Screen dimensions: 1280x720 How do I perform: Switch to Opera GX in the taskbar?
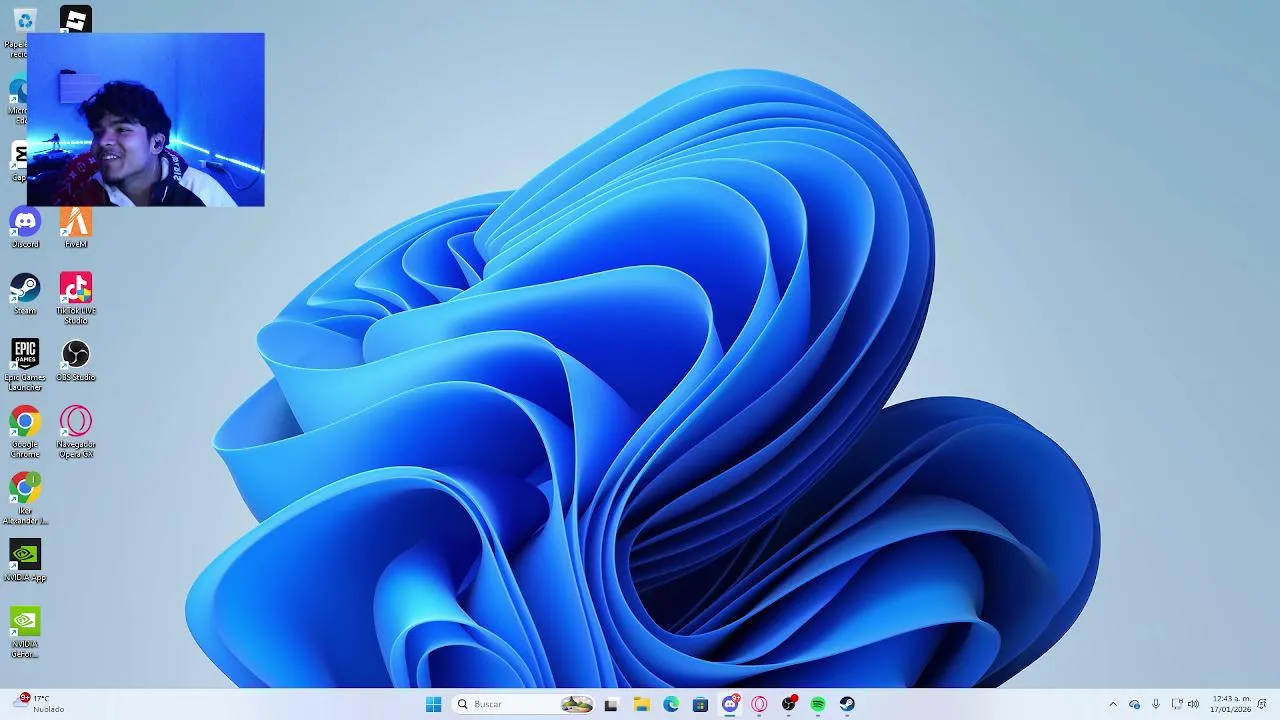coord(759,705)
